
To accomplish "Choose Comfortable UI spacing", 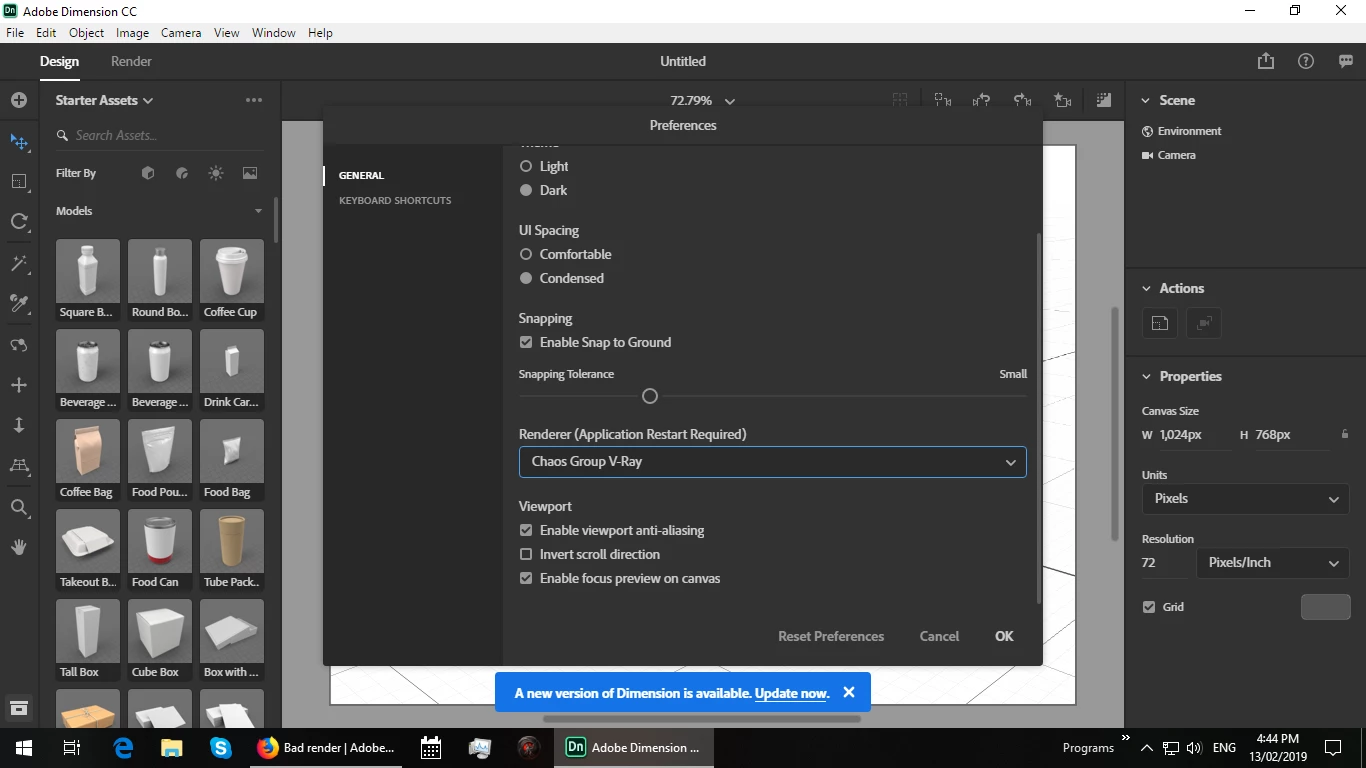I will [526, 254].
